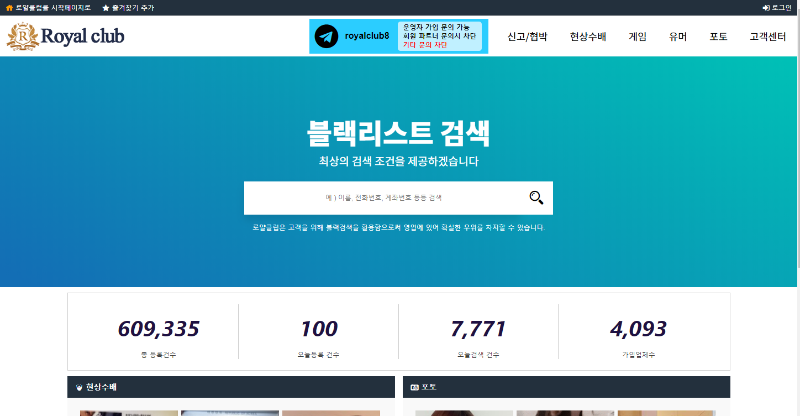Click the home icon in top bar
Screen dimensions: 800x416
click(9, 7)
